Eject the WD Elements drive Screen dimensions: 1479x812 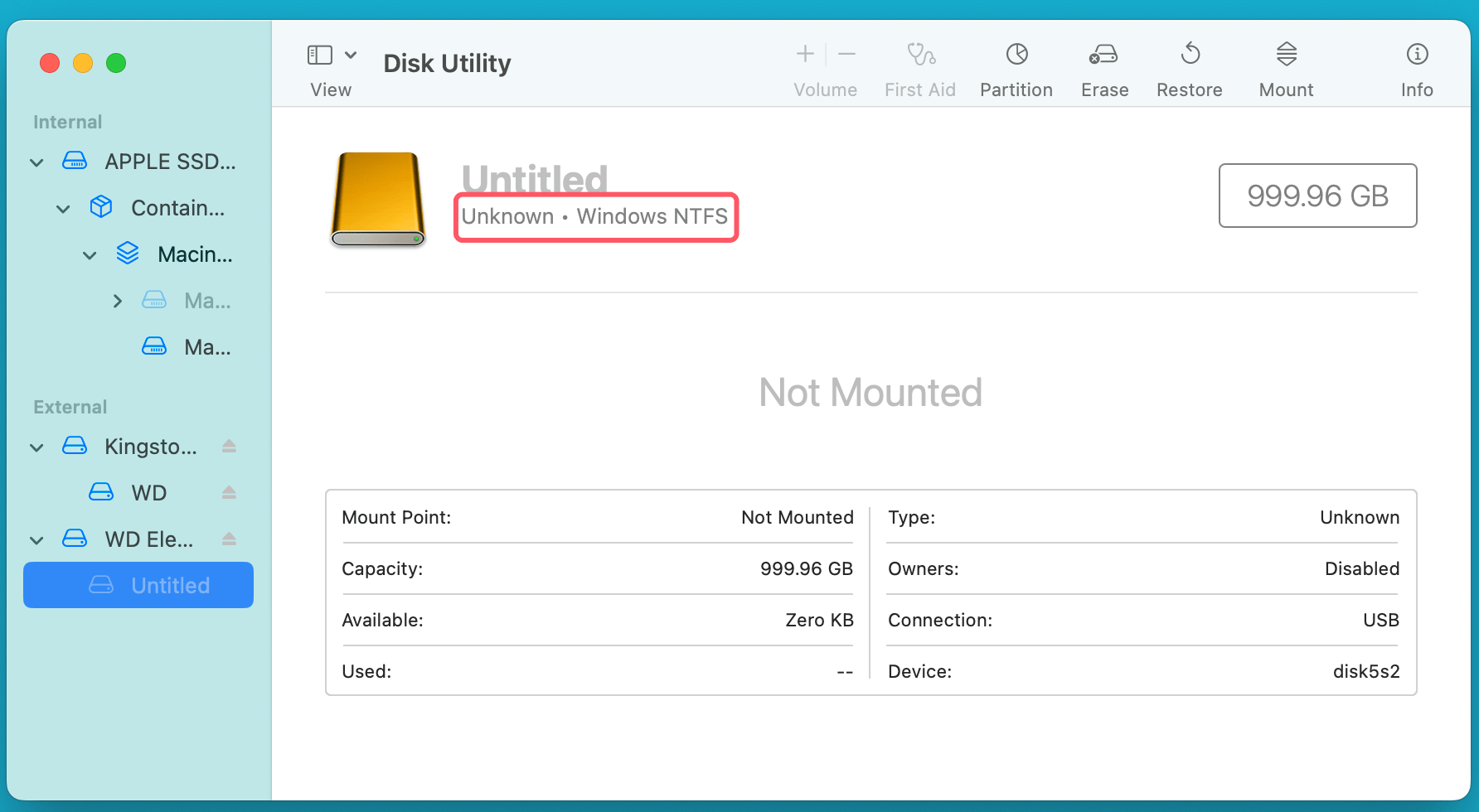pos(228,539)
